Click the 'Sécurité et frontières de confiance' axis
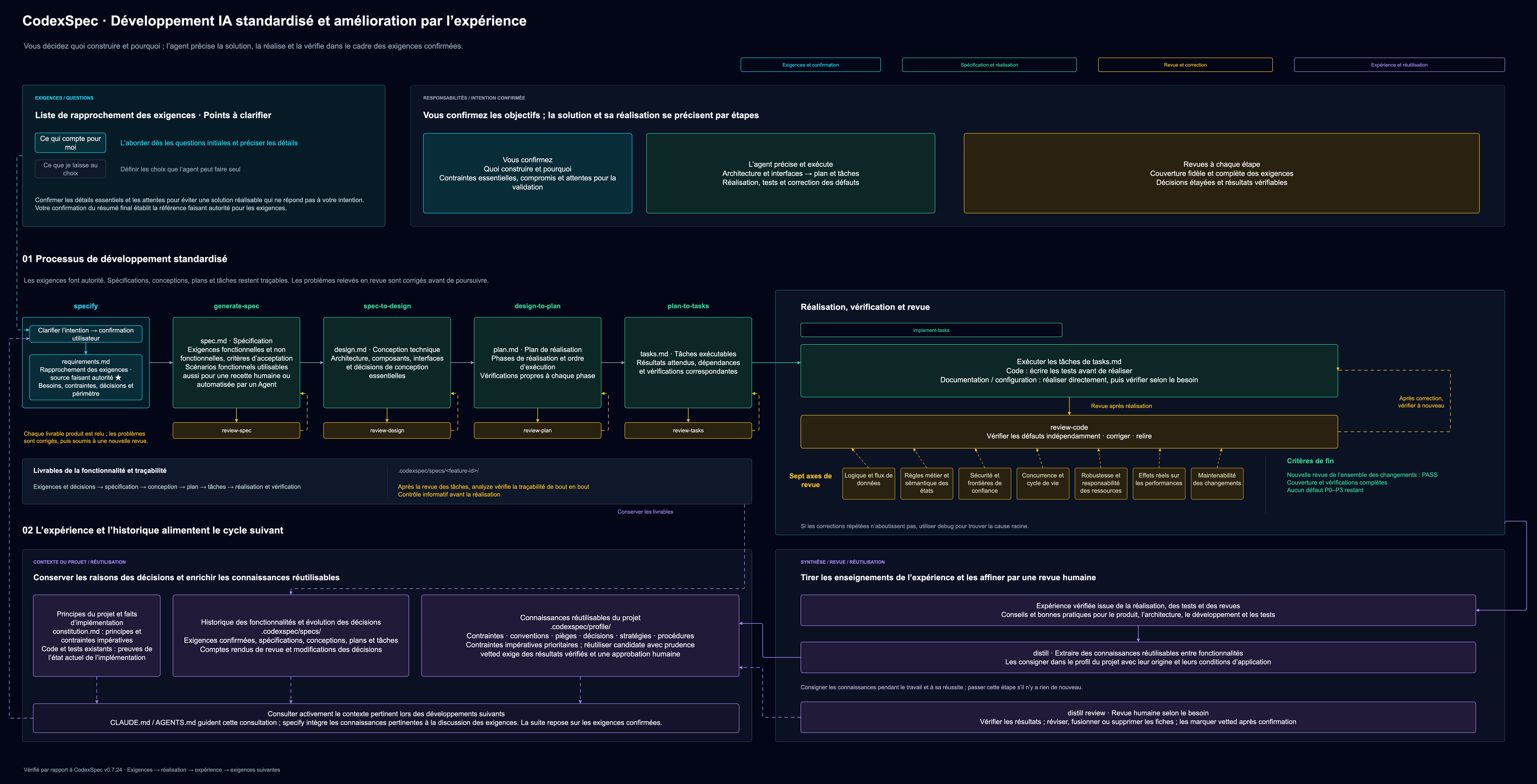The image size is (1537, 784). point(985,483)
